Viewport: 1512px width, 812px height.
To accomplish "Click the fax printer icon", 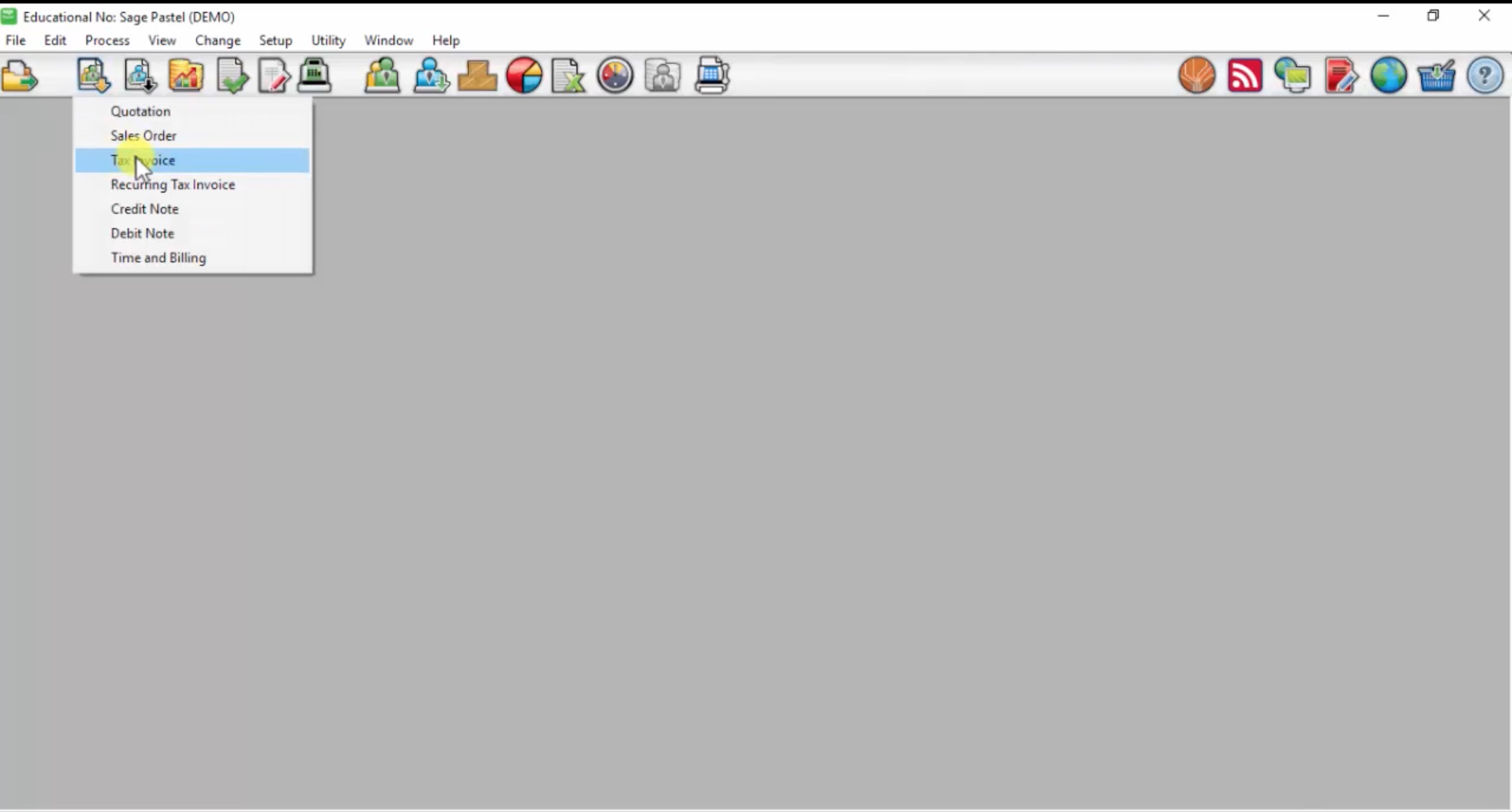I will click(712, 76).
